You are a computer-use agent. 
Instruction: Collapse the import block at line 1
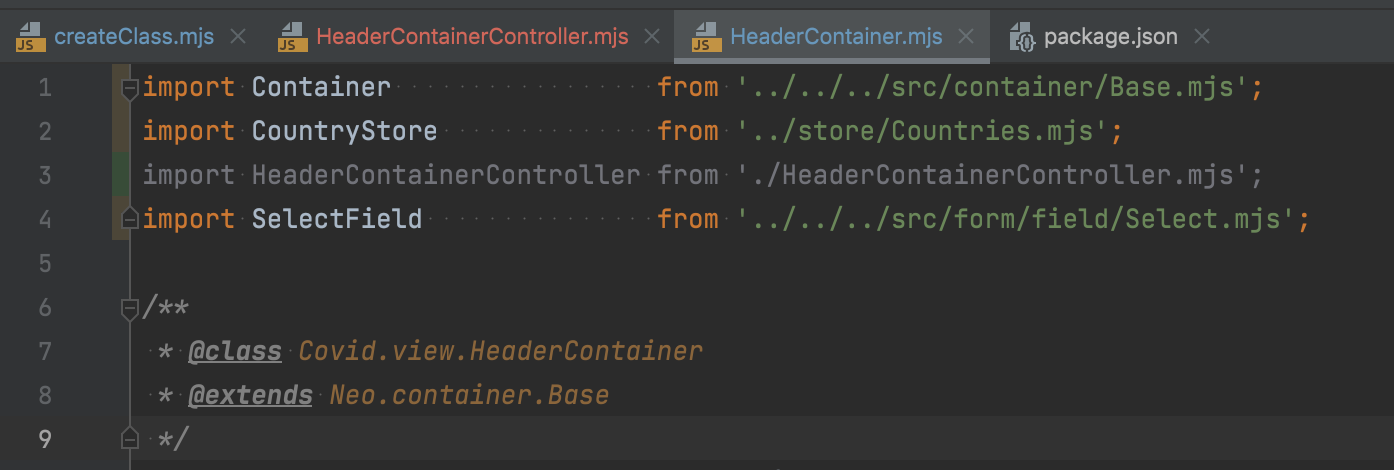(x=129, y=89)
